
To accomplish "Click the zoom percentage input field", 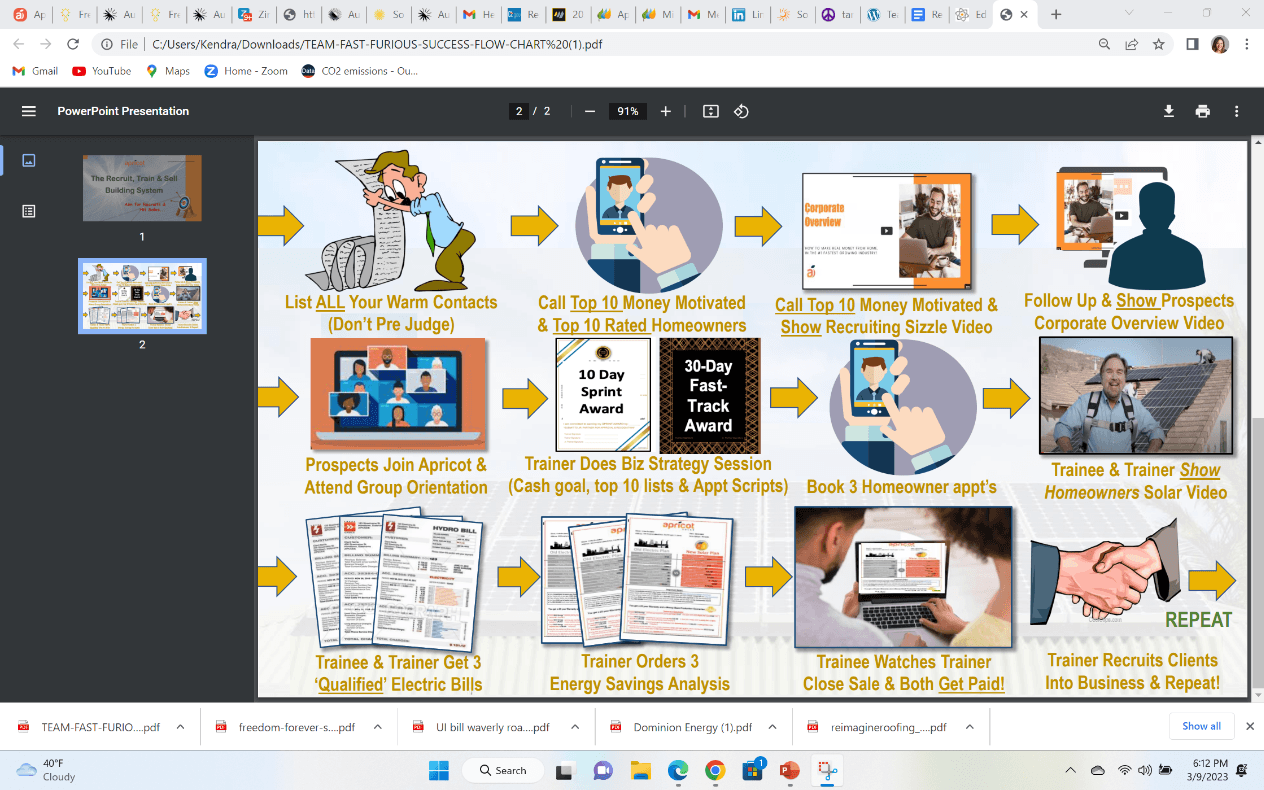I will (x=628, y=111).
